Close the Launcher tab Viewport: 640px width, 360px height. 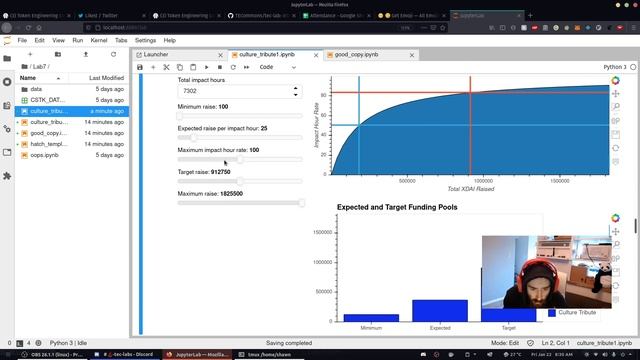220,55
